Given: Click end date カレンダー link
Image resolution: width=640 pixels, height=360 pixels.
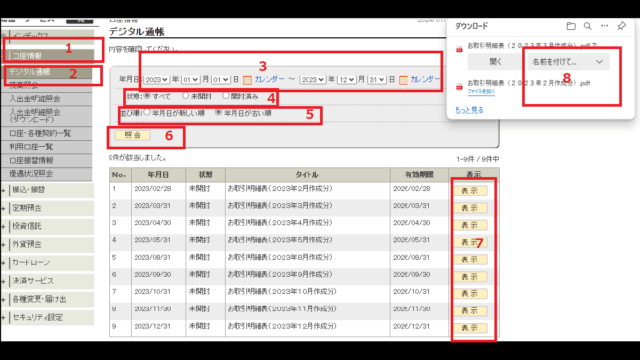Looking at the screenshot, I should coord(425,79).
